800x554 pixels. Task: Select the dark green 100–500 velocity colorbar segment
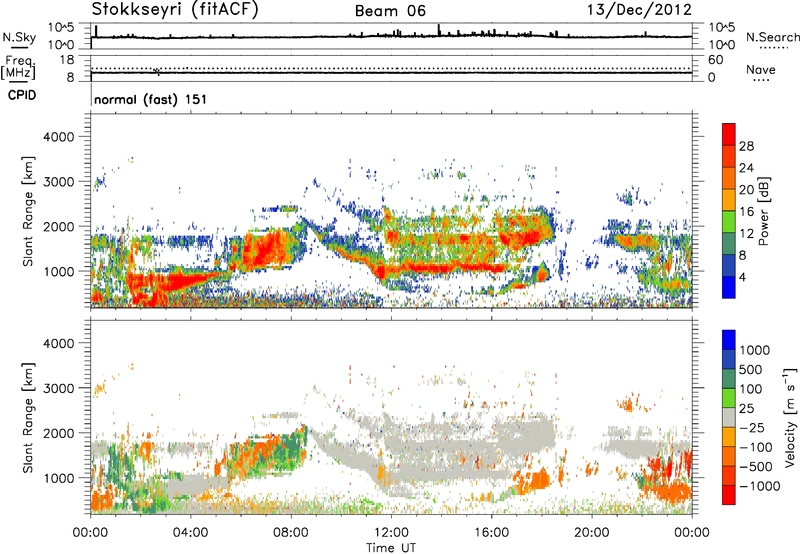pyautogui.click(x=729, y=379)
